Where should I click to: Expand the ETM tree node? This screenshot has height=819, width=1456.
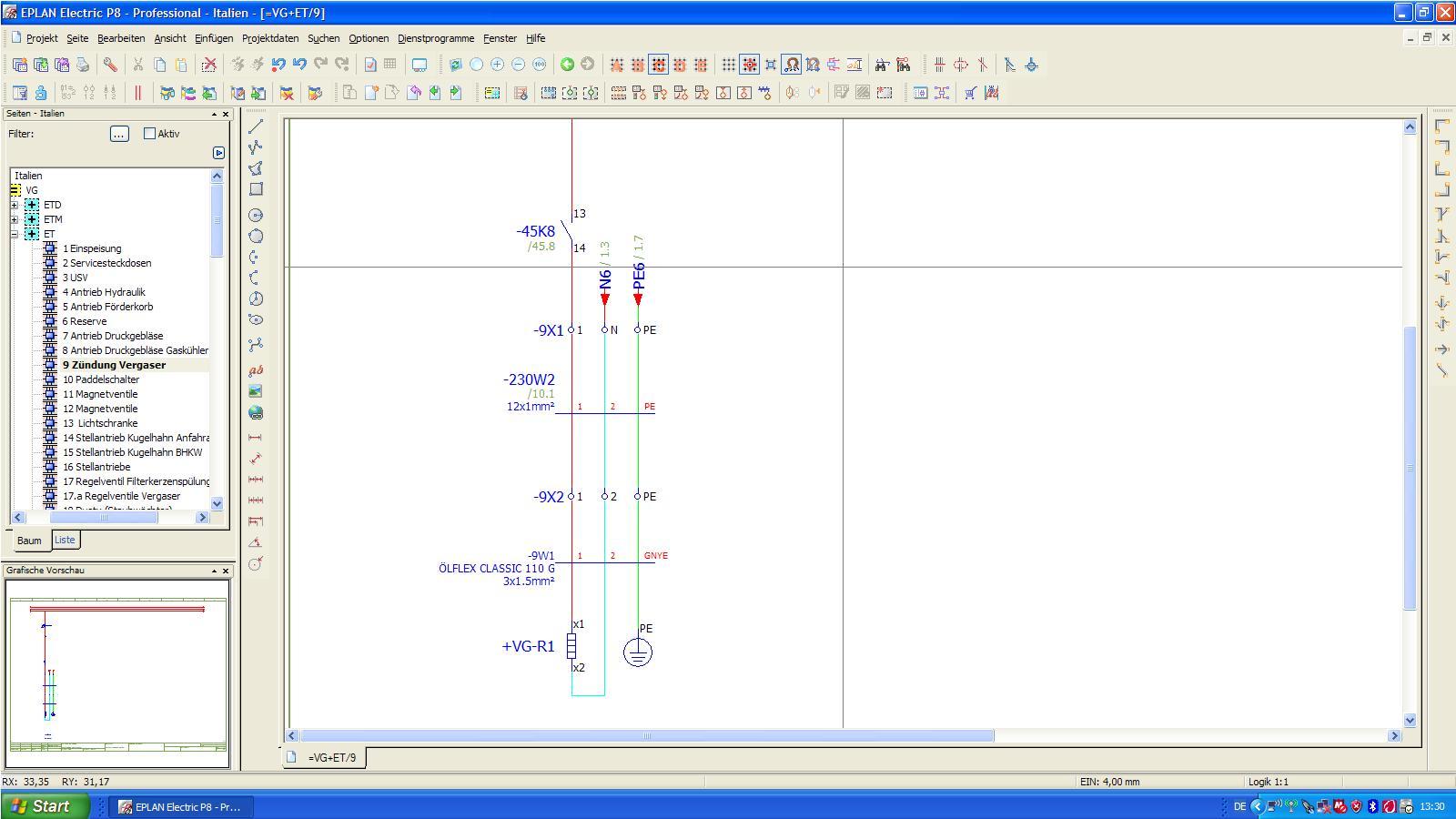[x=15, y=219]
